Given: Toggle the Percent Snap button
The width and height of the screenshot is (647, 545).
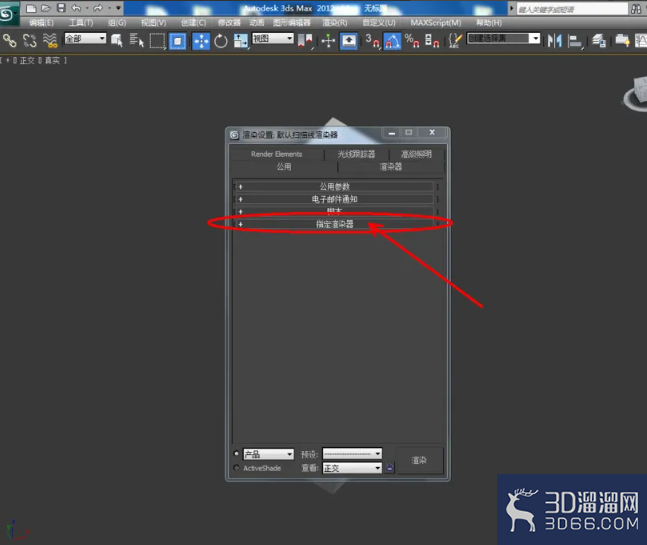Looking at the screenshot, I should (412, 41).
